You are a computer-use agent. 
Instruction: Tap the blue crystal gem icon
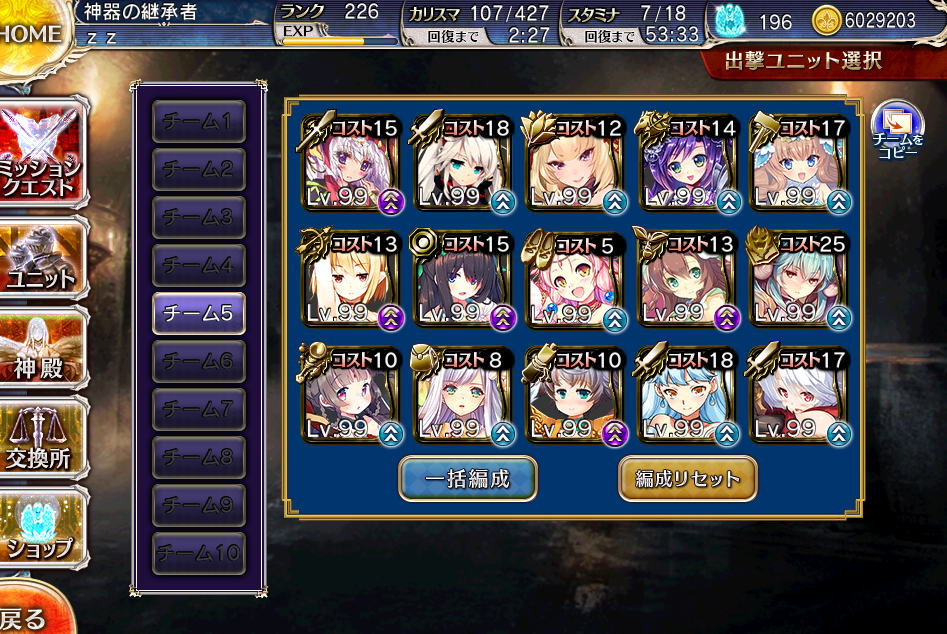coord(729,21)
